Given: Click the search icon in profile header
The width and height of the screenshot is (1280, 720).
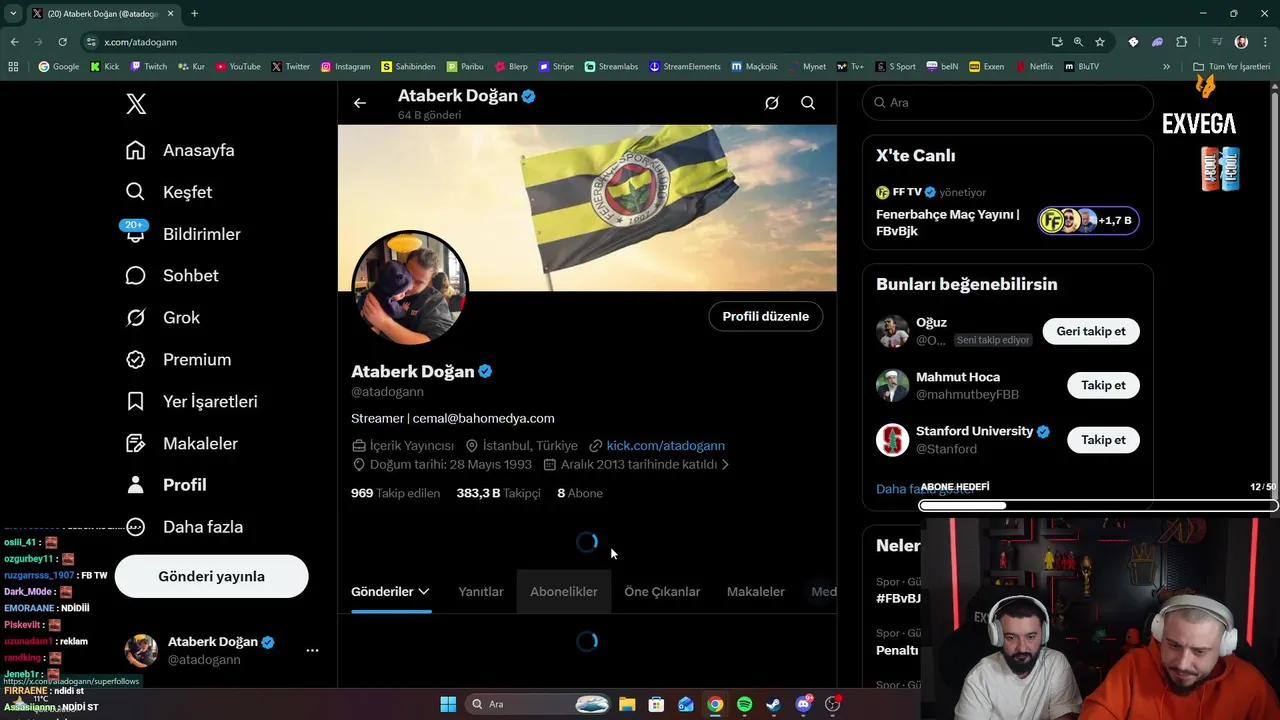Looking at the screenshot, I should click(808, 103).
